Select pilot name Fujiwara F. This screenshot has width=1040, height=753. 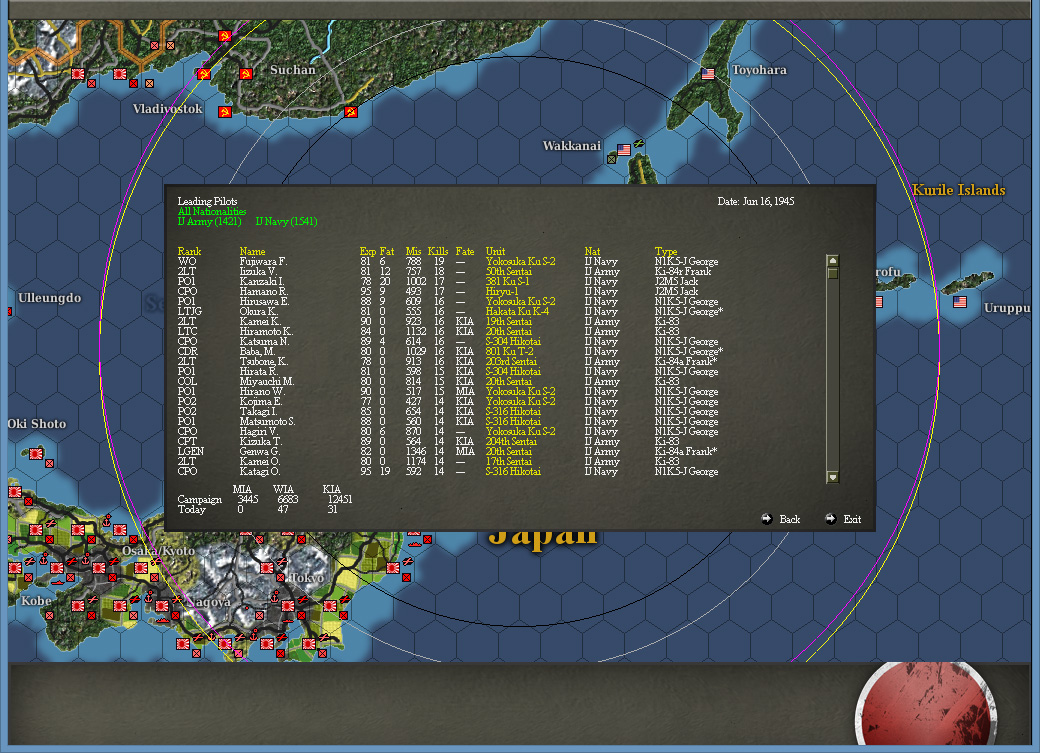coord(263,261)
